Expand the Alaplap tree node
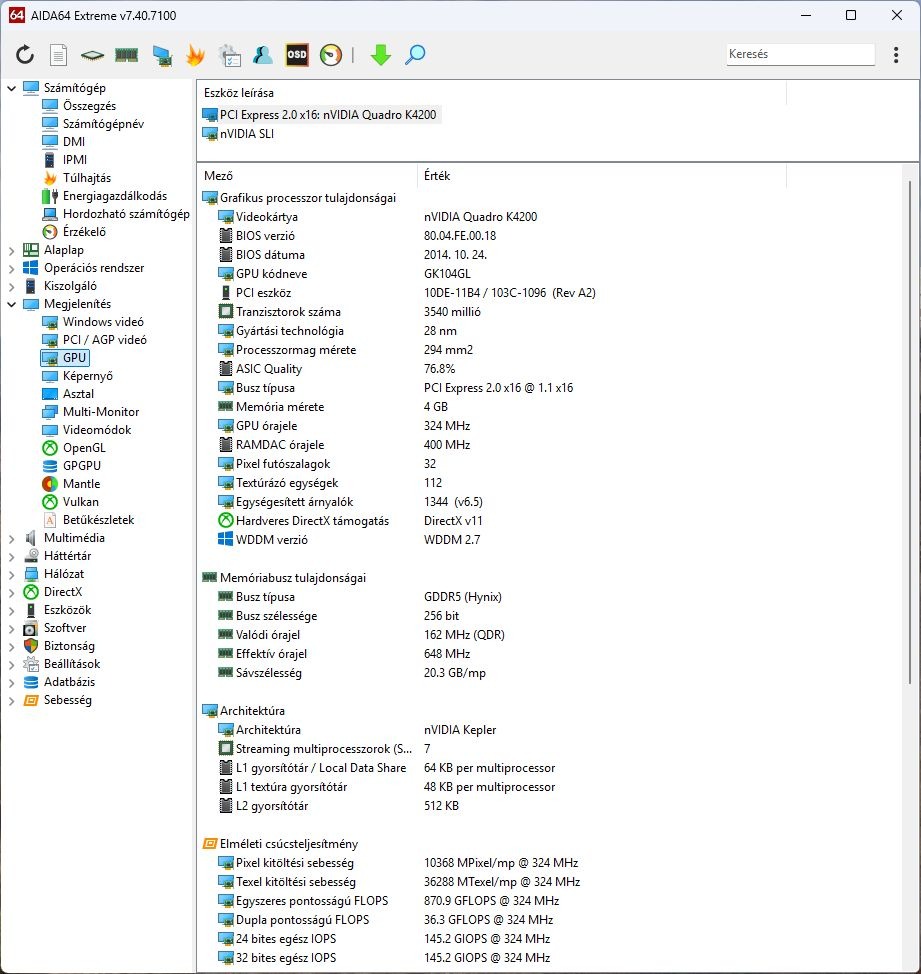 (11, 250)
